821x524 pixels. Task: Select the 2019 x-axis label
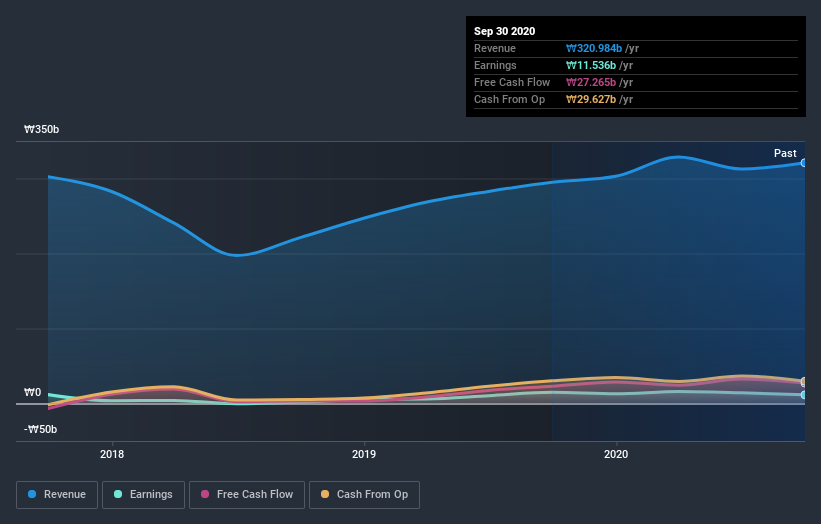[x=364, y=454]
